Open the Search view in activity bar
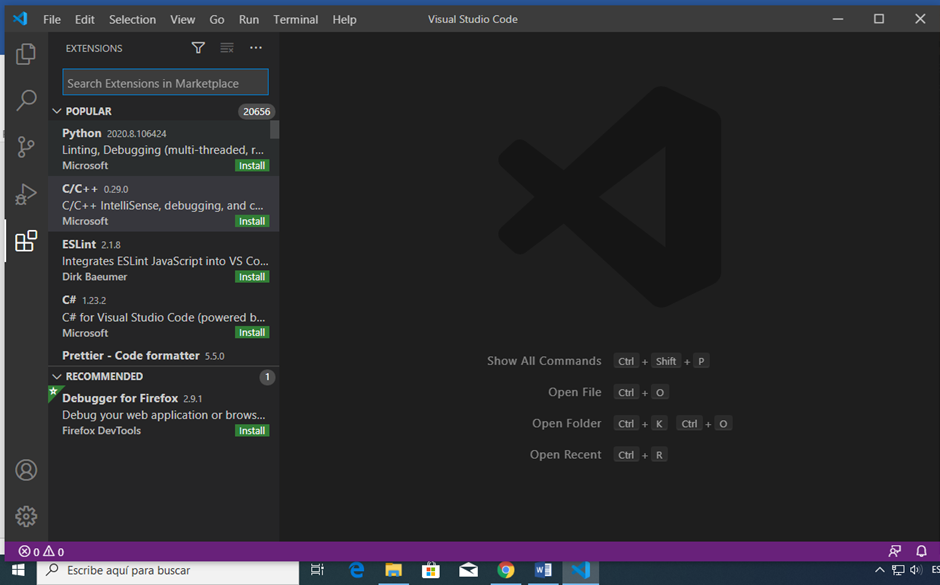940x585 pixels. (26, 100)
